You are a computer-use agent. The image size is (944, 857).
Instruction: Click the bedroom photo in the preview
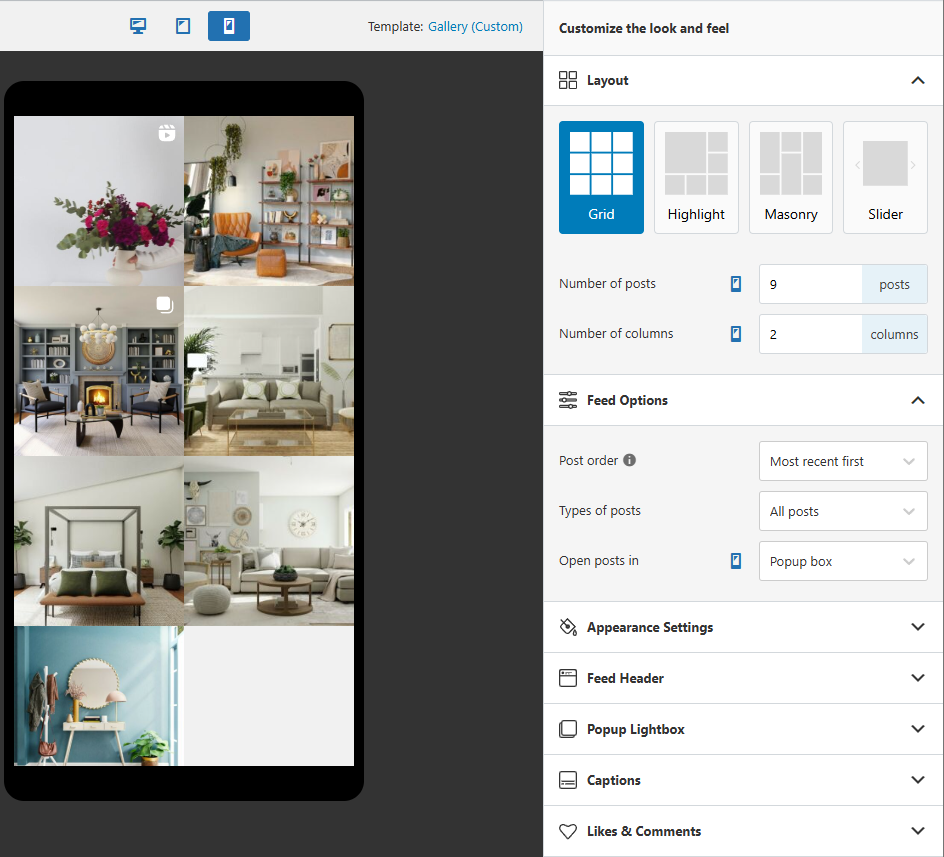[97, 539]
